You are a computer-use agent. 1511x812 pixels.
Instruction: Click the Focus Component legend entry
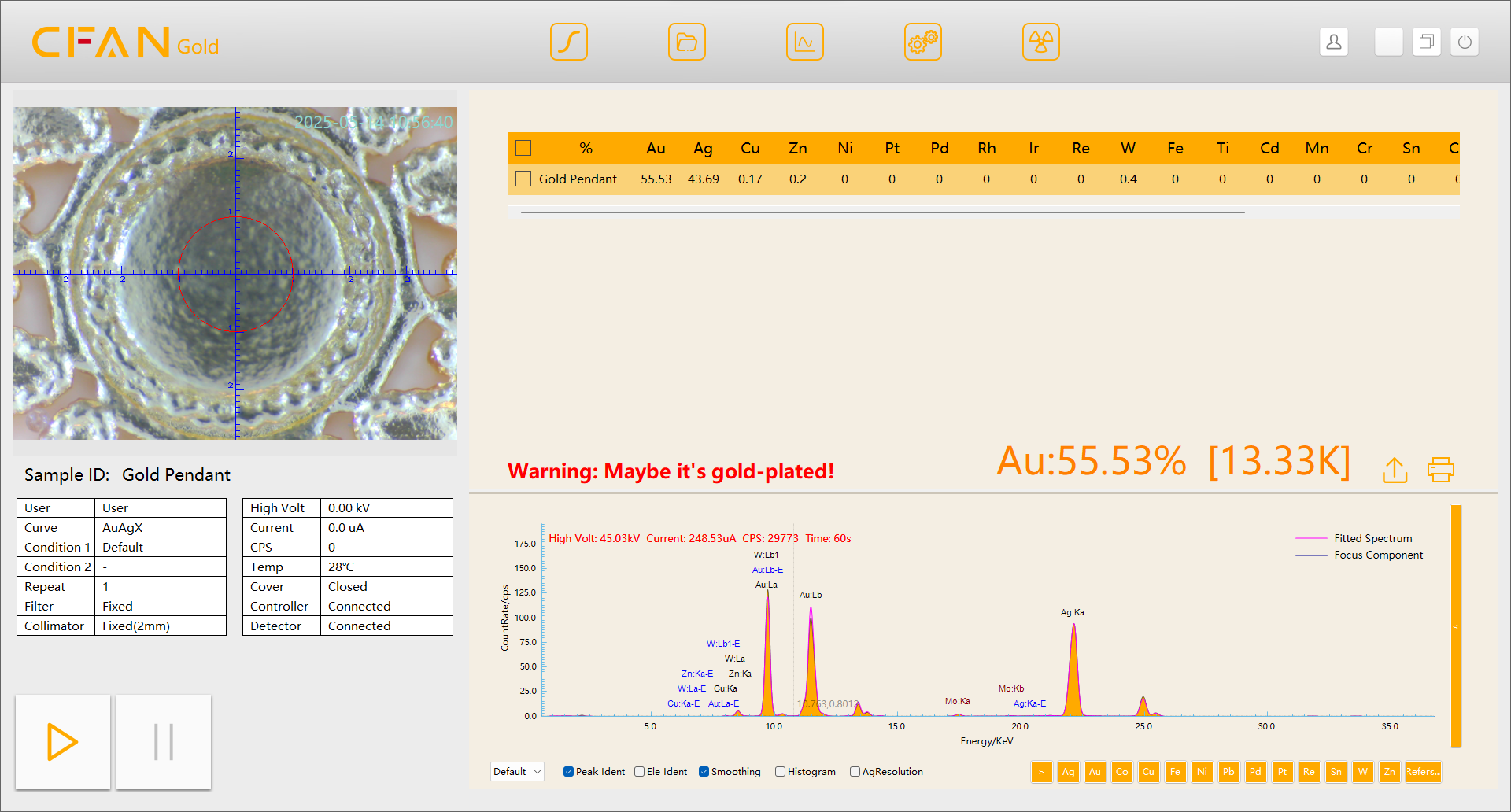pyautogui.click(x=1359, y=555)
